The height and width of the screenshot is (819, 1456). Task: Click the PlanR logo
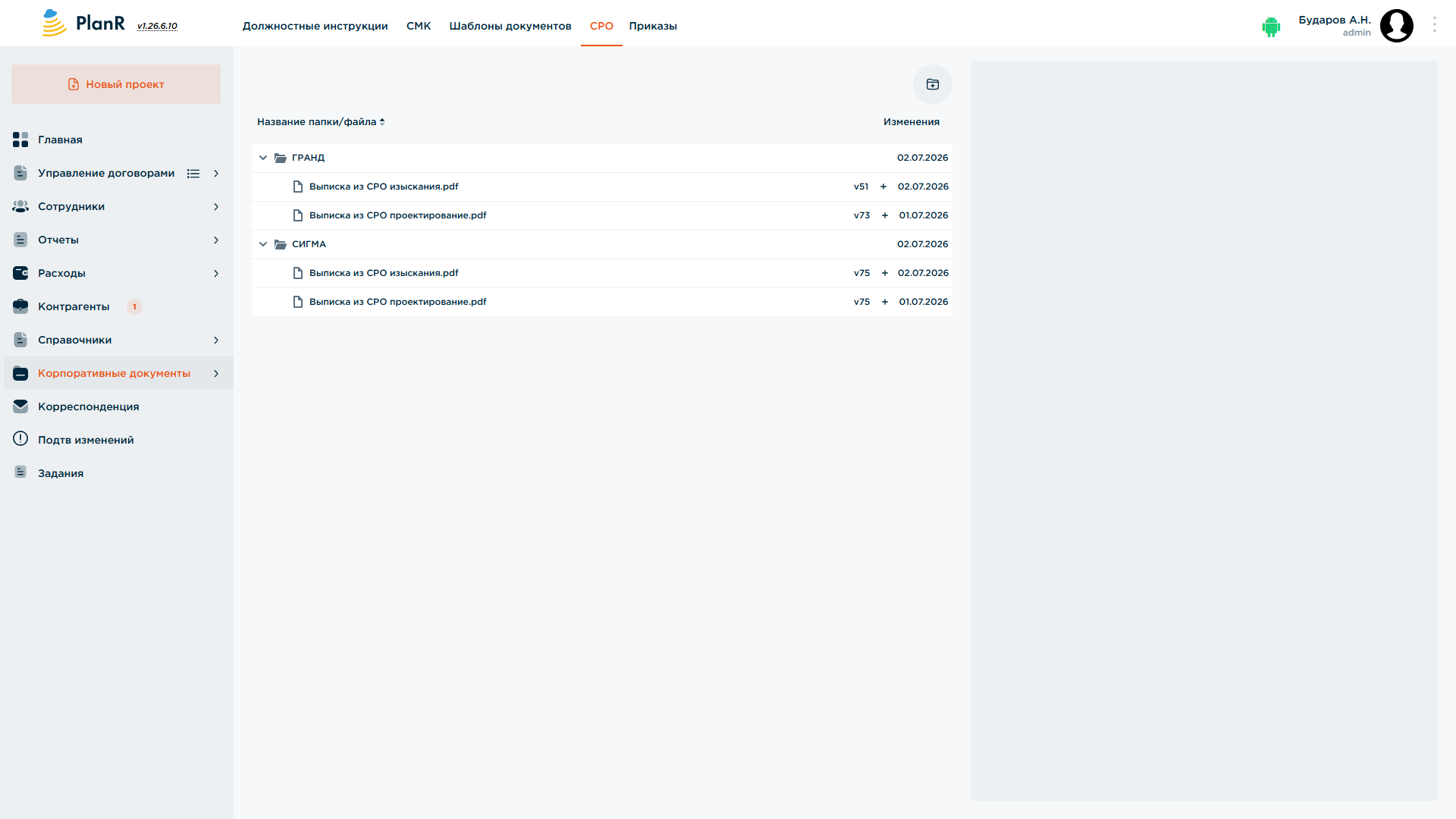pyautogui.click(x=83, y=24)
